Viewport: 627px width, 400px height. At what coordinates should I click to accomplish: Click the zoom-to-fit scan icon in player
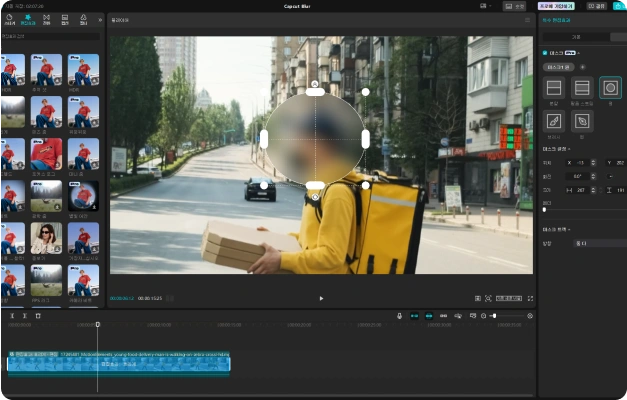[x=488, y=298]
